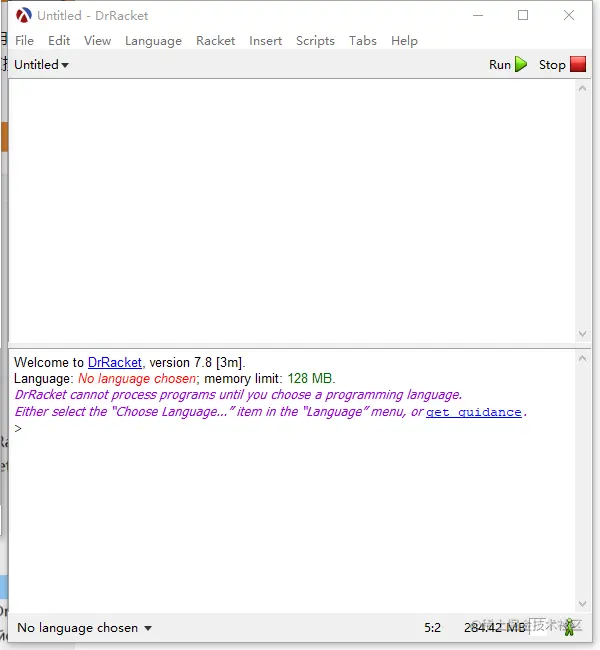Viewport: 600px width, 650px height.
Task: Click the down arrow of the interactions scrollbar
Action: click(582, 604)
